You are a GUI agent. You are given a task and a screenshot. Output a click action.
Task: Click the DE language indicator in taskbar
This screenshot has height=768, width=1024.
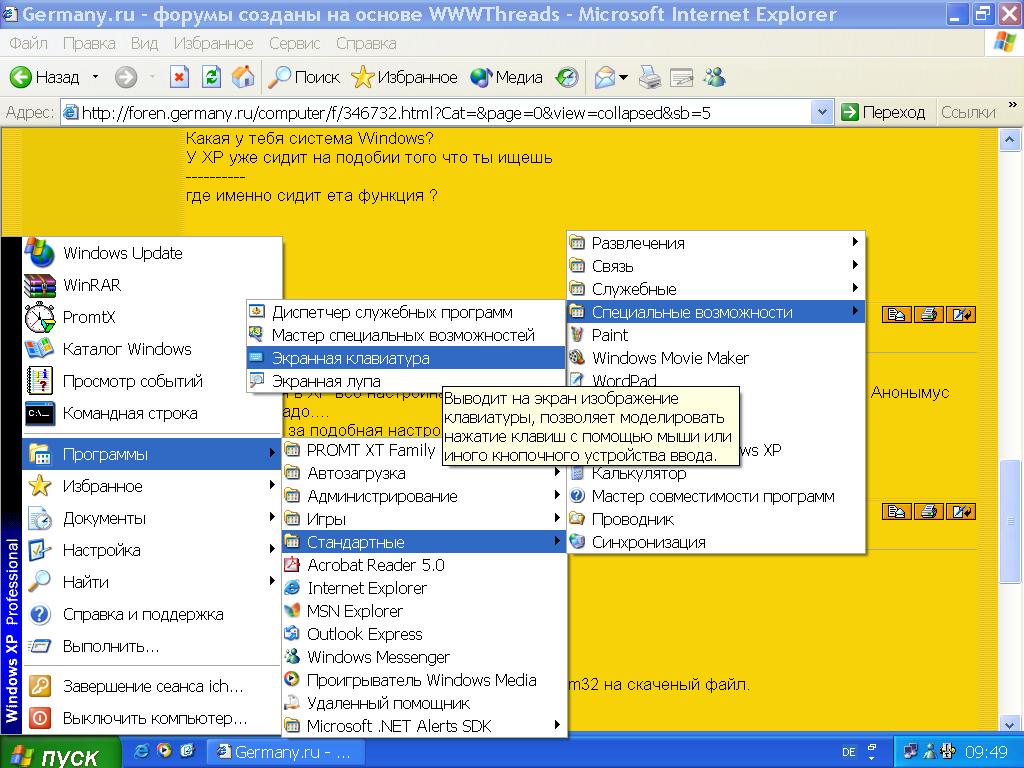click(x=848, y=752)
